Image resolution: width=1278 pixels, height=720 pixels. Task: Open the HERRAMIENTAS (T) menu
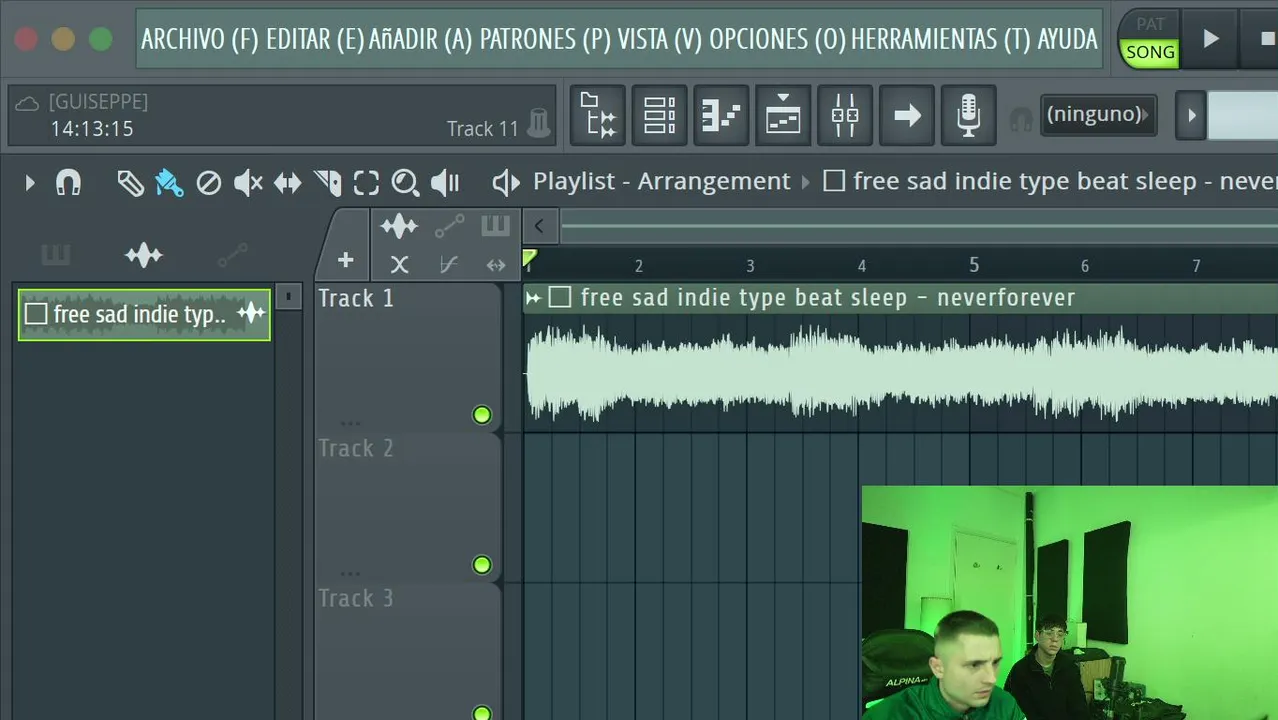pos(939,39)
